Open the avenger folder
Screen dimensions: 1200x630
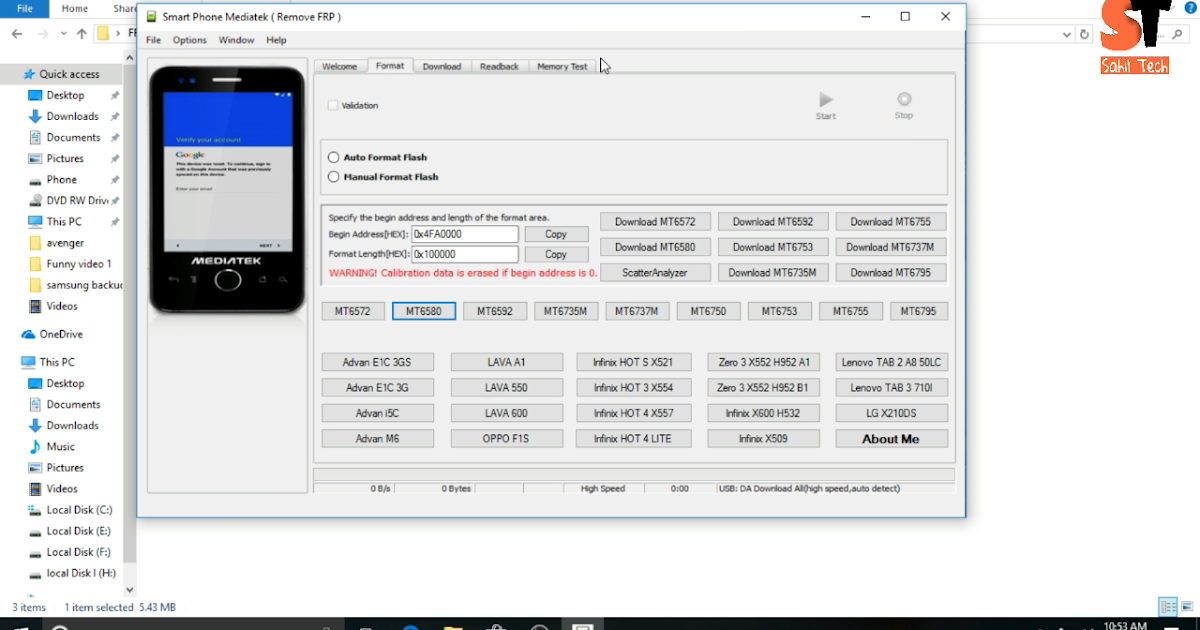[x=65, y=243]
